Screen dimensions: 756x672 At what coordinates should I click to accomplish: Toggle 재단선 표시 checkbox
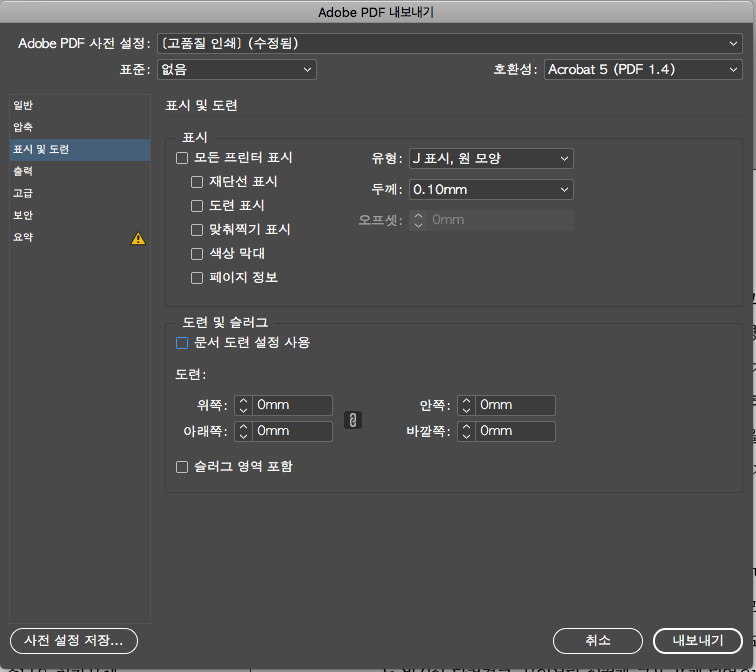pyautogui.click(x=197, y=182)
